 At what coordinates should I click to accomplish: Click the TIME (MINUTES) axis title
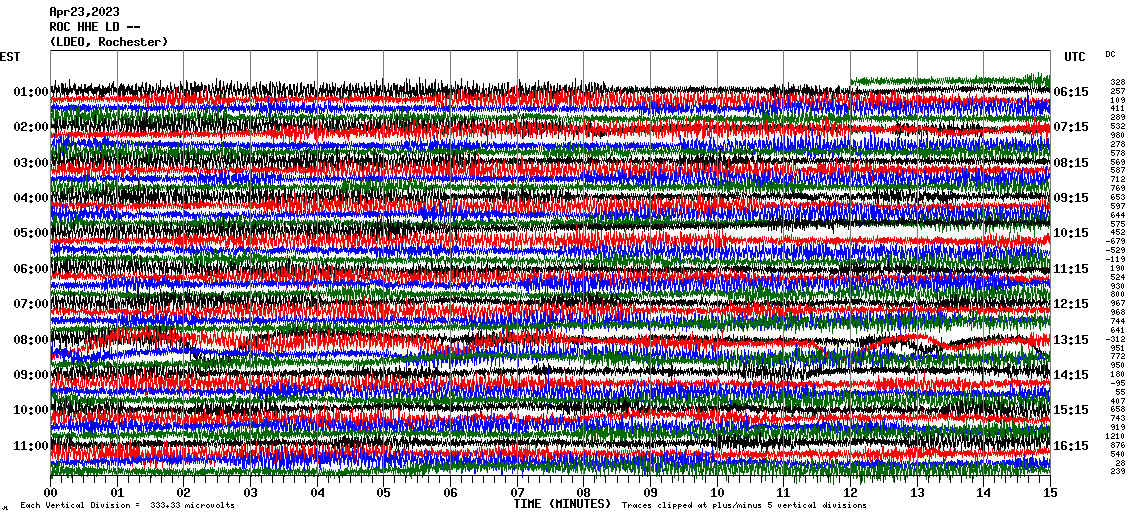pyautogui.click(x=561, y=504)
